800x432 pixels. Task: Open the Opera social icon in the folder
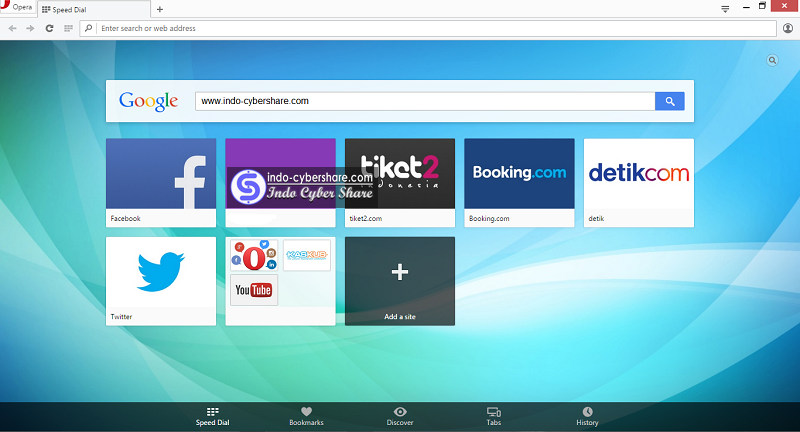254,256
